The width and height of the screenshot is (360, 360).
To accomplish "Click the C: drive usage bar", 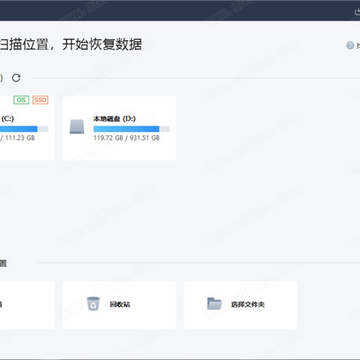I will [24, 129].
